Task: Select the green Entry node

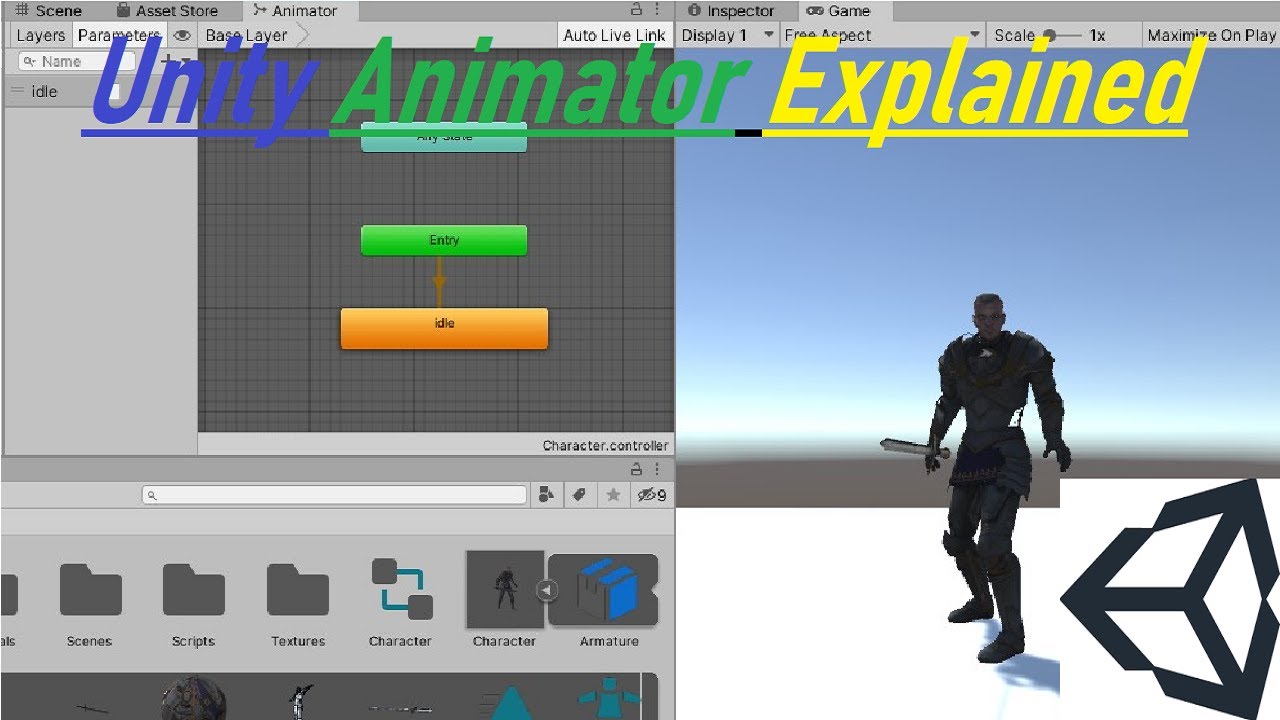Action: click(x=444, y=240)
